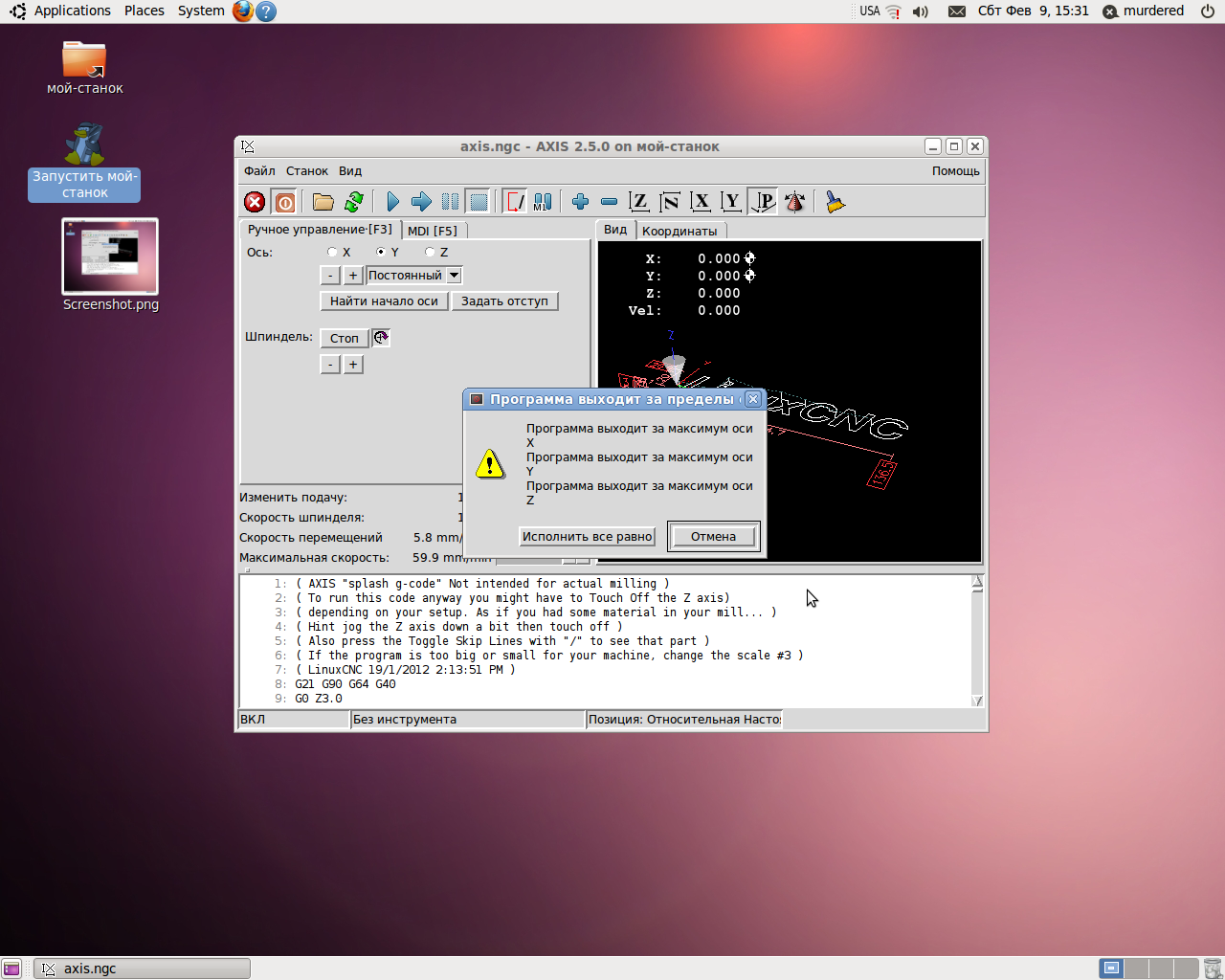Select the Z axis radio button

pyautogui.click(x=430, y=253)
